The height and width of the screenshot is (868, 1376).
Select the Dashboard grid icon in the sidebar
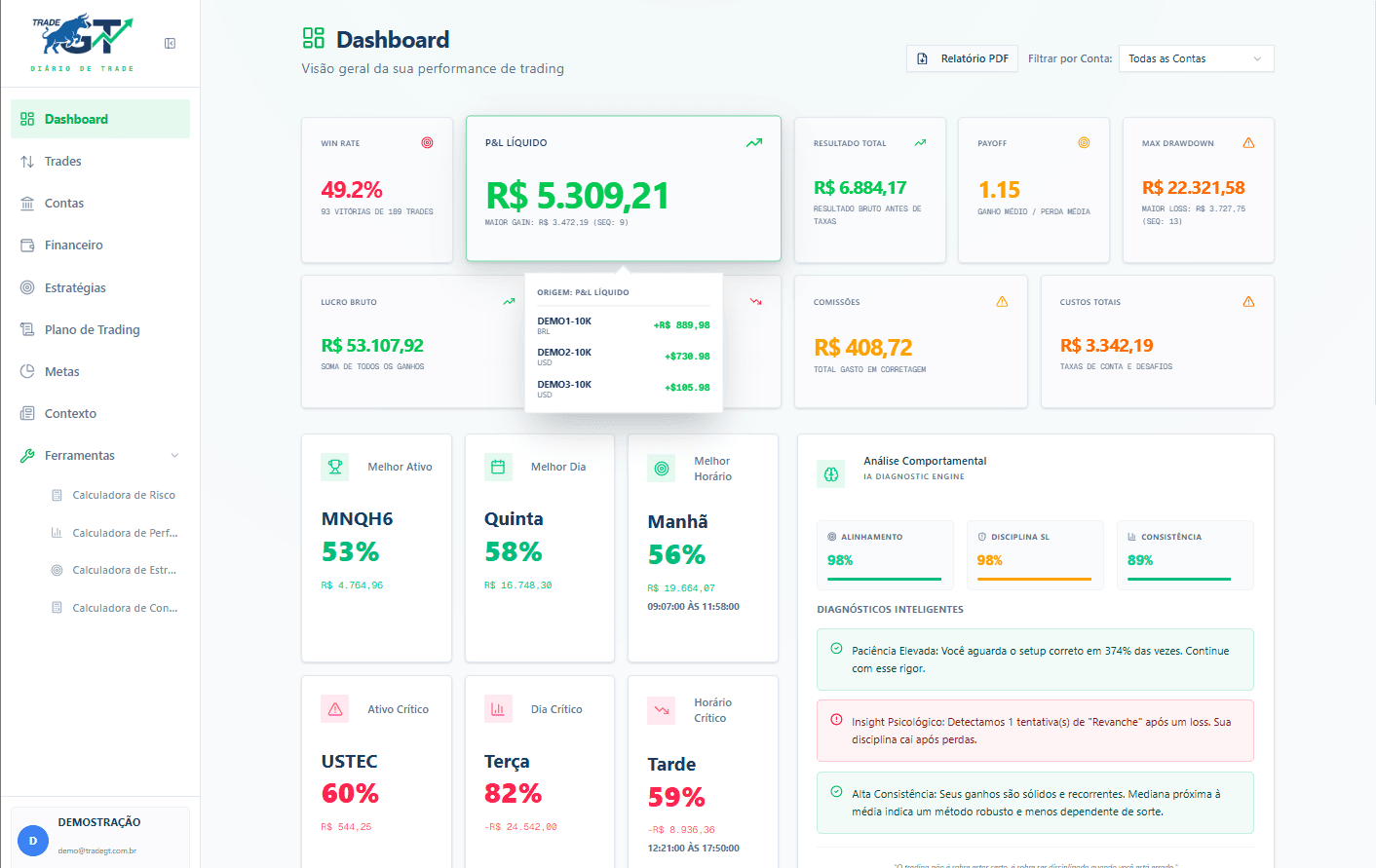point(26,118)
